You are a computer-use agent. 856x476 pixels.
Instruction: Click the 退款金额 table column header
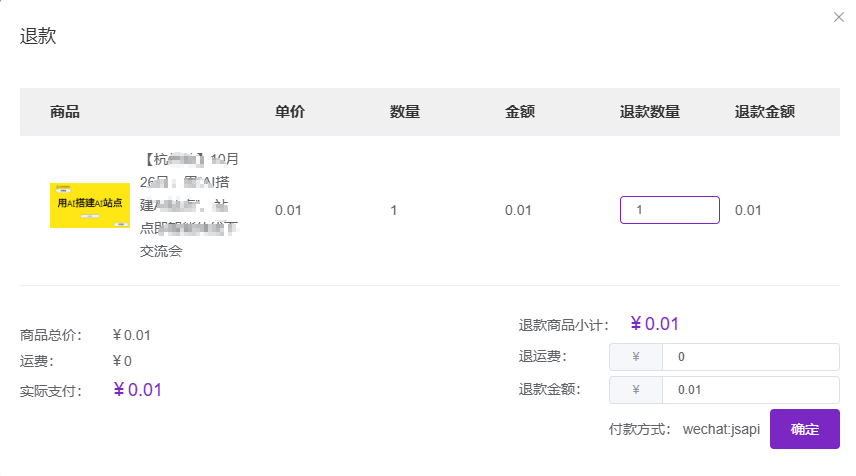(765, 112)
